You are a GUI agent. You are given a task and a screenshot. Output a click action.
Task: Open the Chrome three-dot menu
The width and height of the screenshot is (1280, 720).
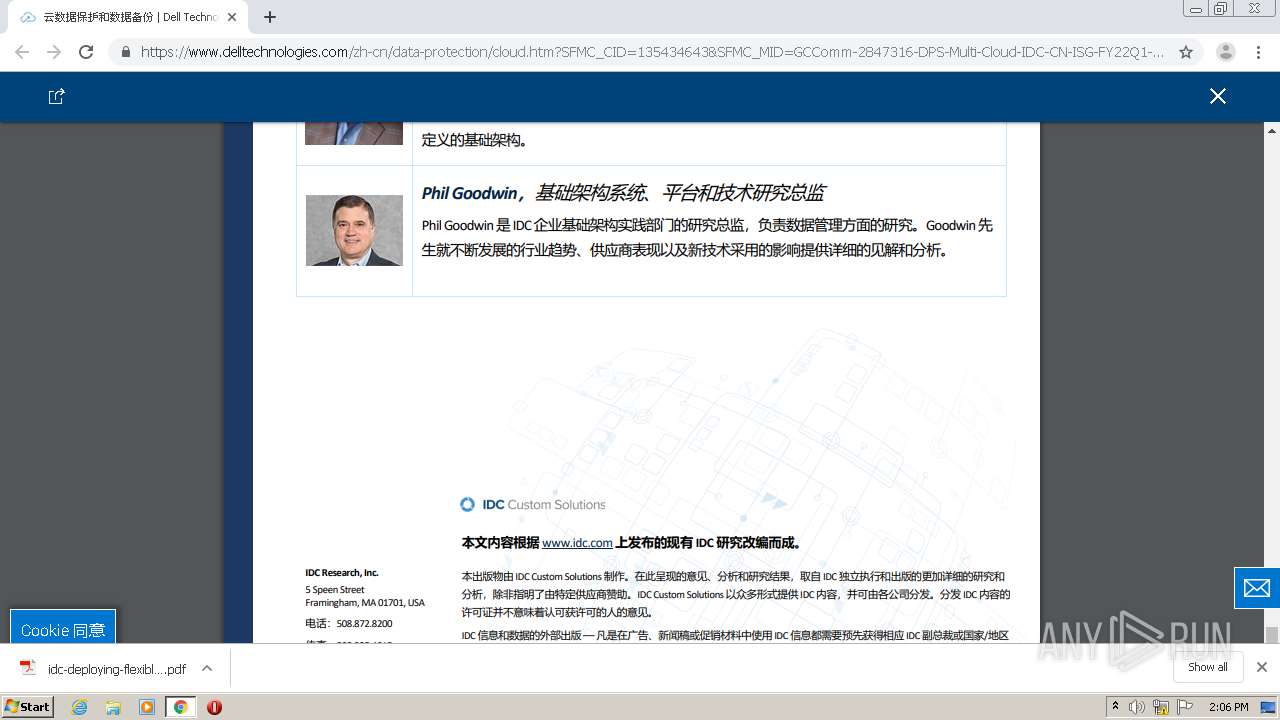(1258, 52)
